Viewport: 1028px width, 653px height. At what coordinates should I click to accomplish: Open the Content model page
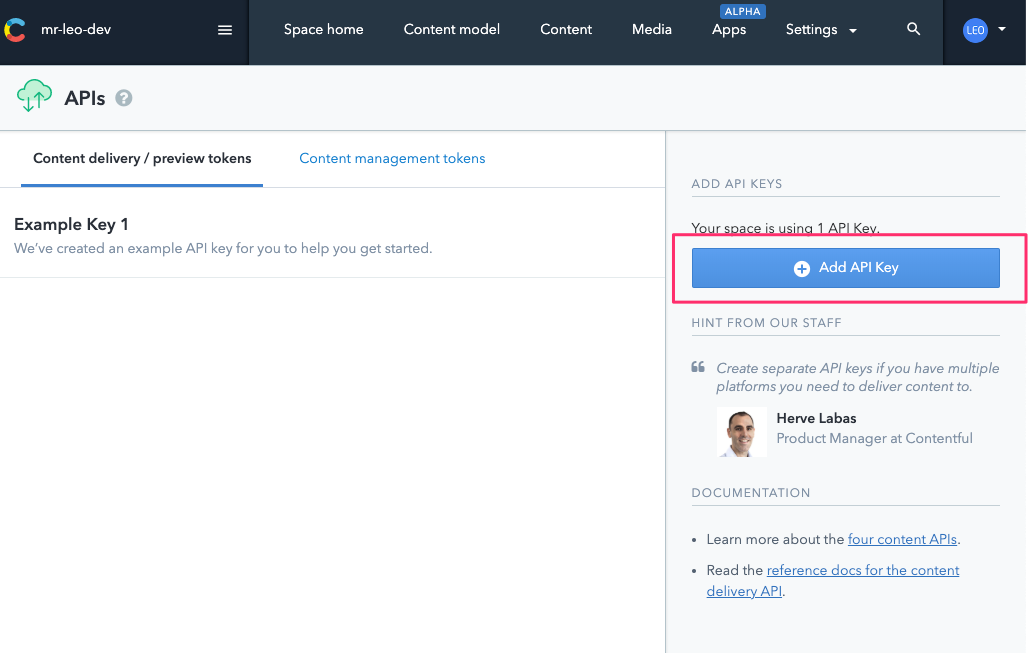[451, 30]
